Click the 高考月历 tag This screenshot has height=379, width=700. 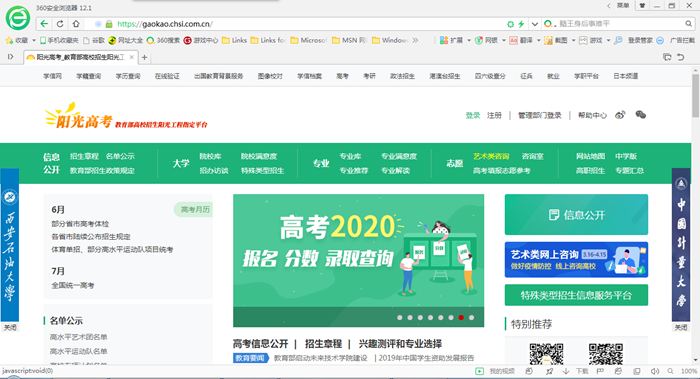194,209
